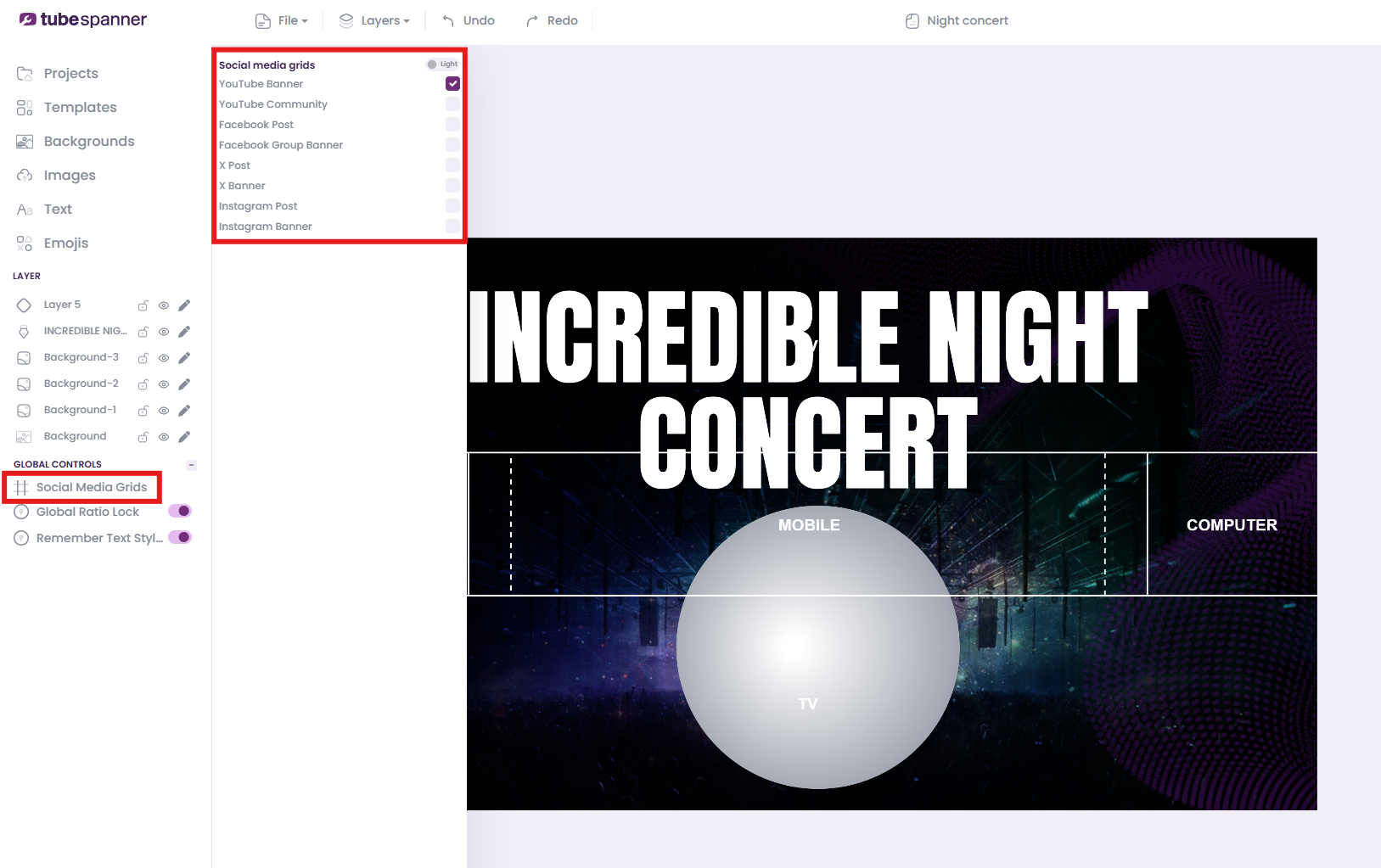Open the File dropdown menu
Image resolution: width=1381 pixels, height=868 pixels.
282,20
